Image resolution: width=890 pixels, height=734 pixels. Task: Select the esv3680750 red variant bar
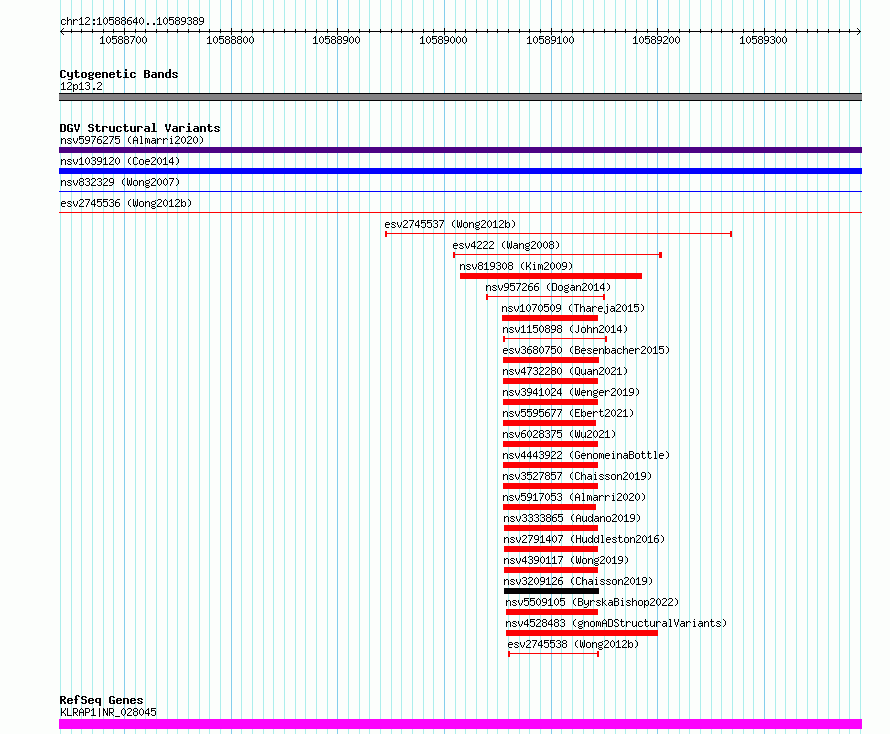551,360
